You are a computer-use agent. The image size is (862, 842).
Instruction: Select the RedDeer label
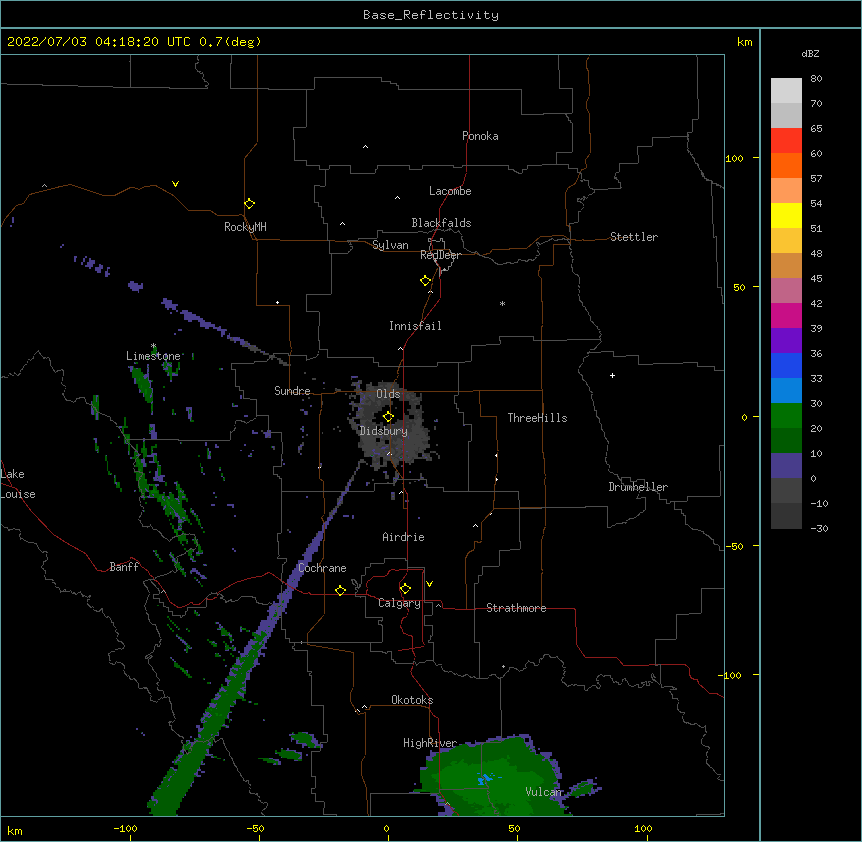[440, 255]
